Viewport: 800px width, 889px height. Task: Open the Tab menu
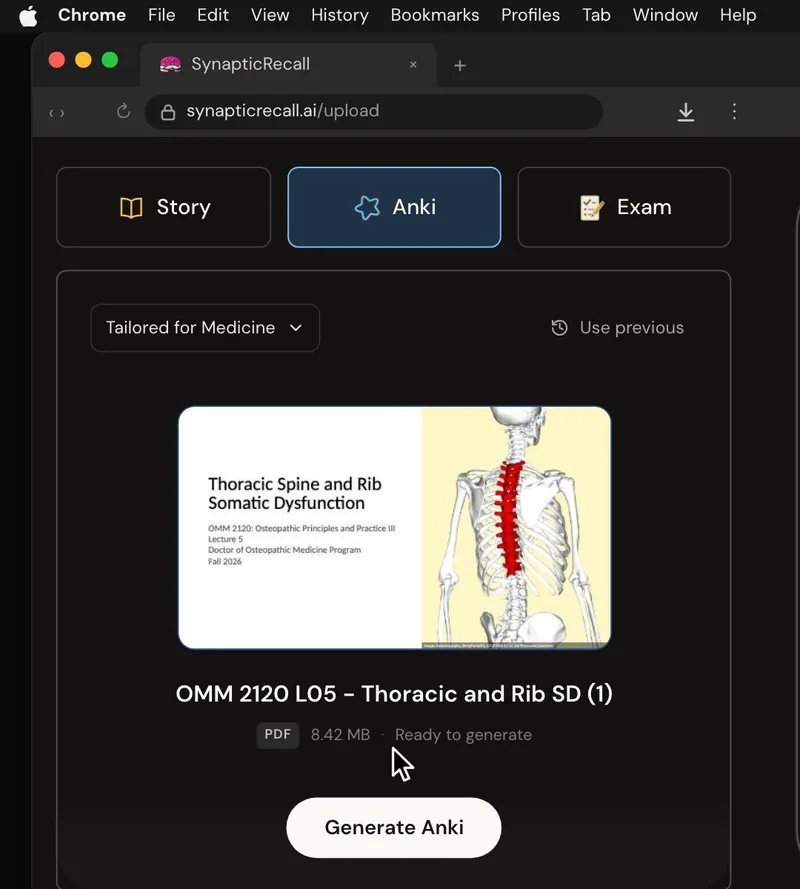click(596, 15)
